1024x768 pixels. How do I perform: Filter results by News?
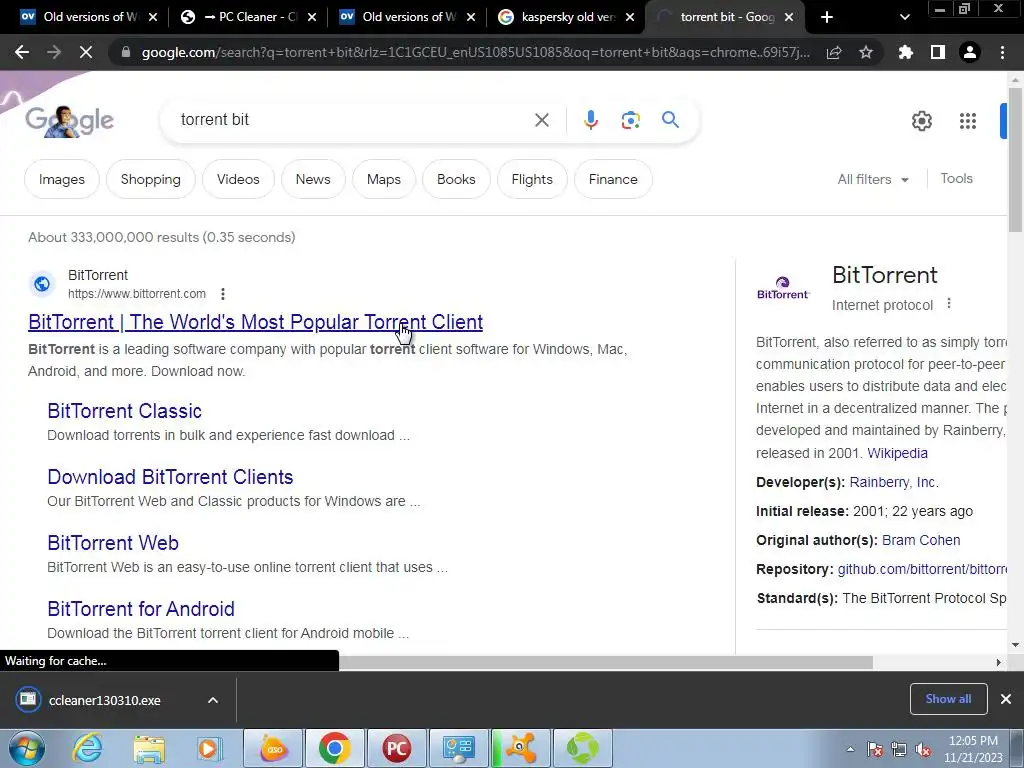(x=313, y=179)
